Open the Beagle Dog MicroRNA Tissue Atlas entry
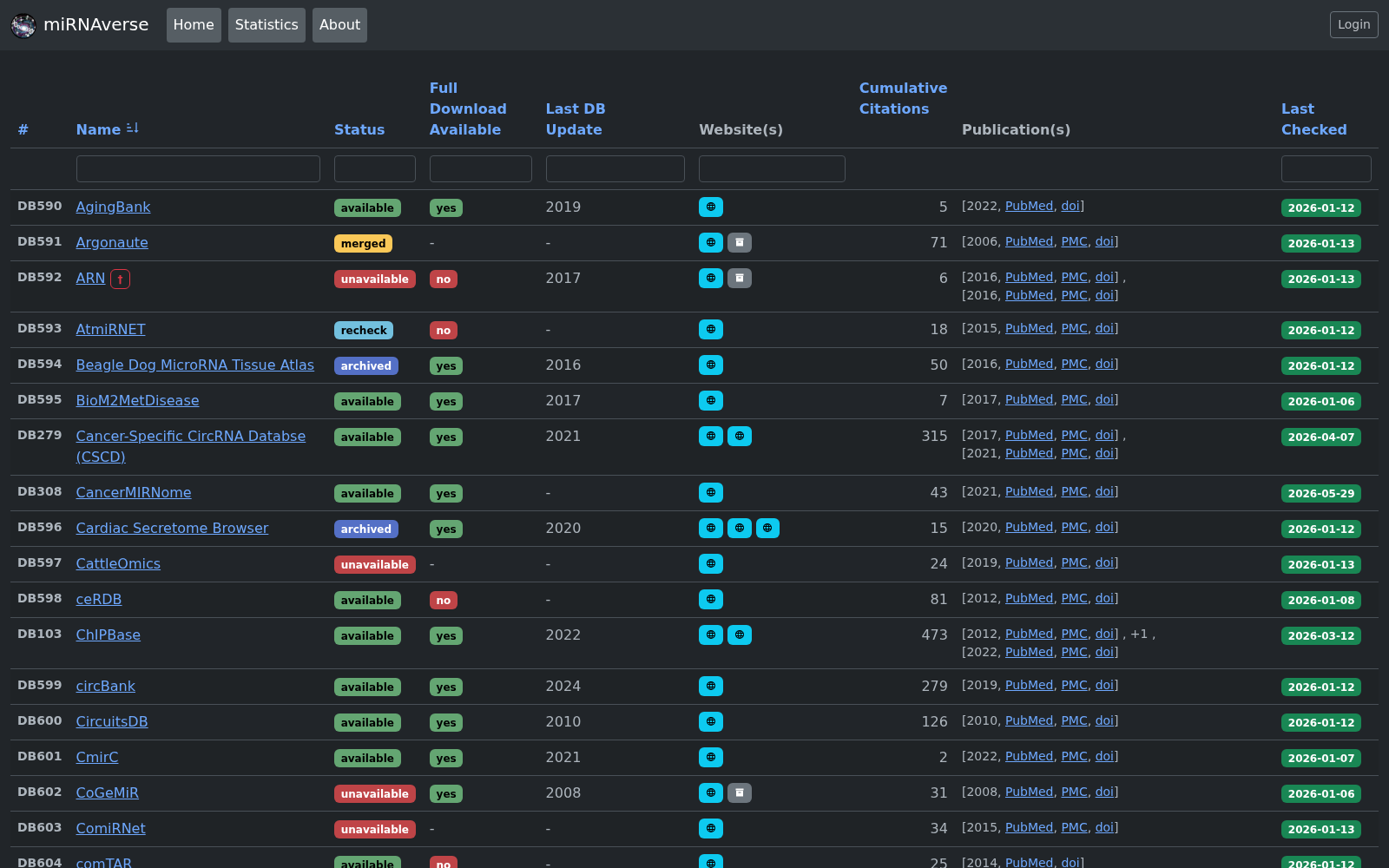1389x868 pixels. click(194, 365)
